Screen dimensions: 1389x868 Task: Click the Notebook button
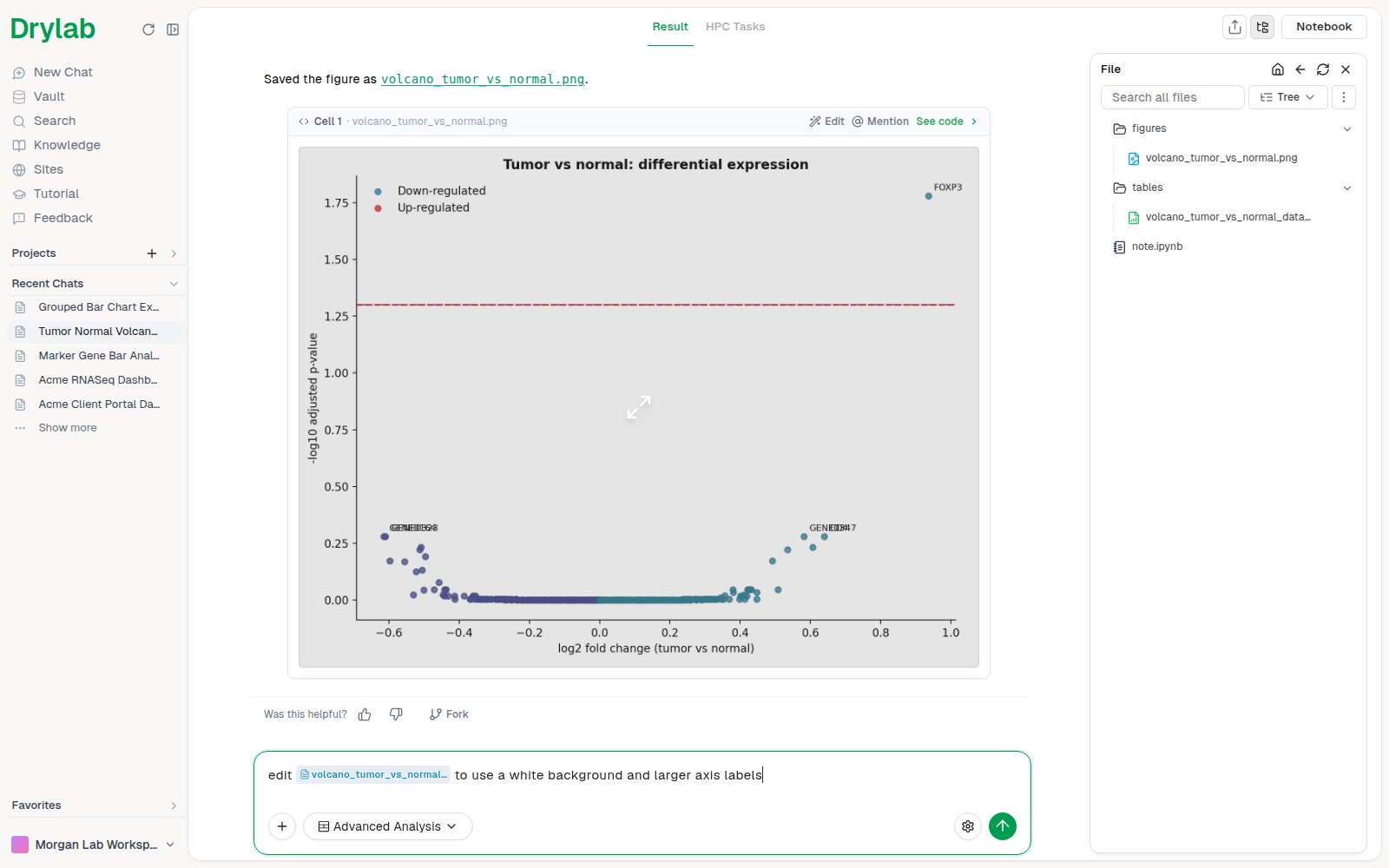click(1324, 27)
